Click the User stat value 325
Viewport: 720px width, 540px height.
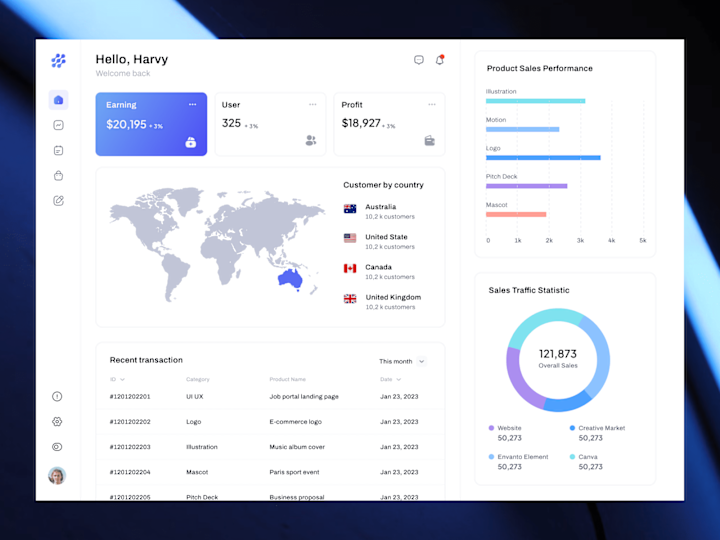[x=231, y=123]
